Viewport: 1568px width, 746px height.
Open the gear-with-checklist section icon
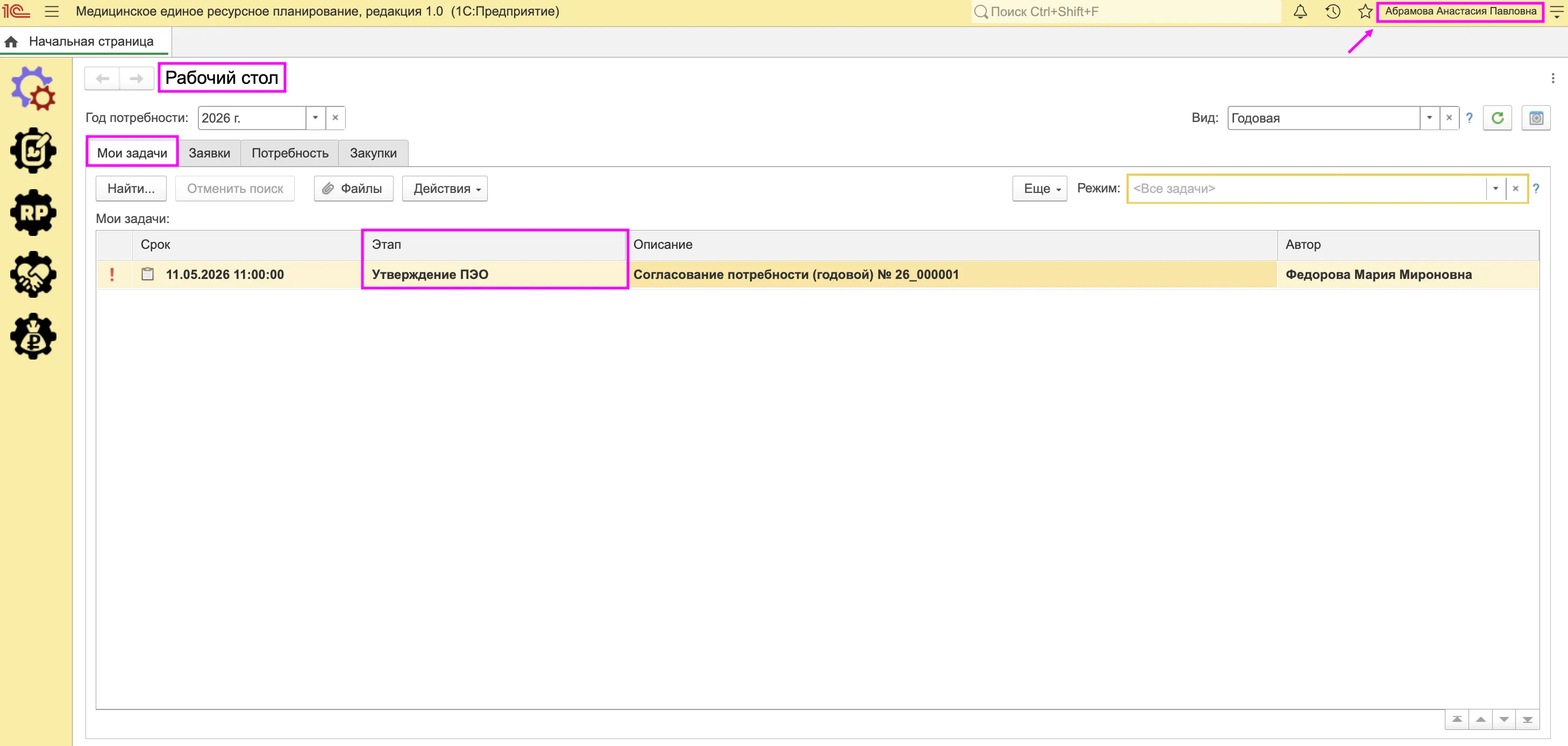(33, 150)
